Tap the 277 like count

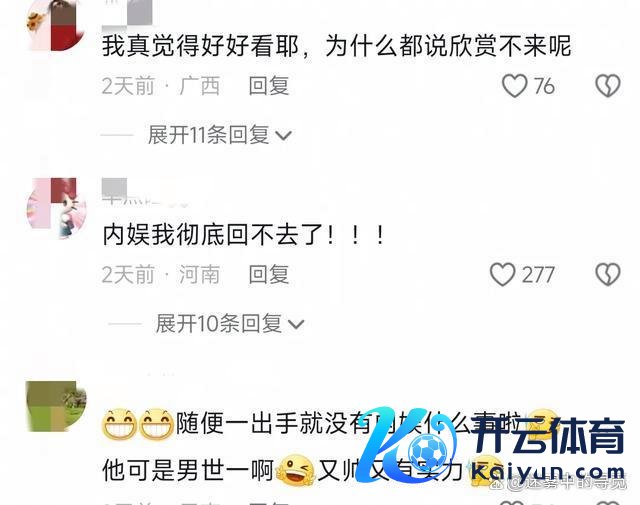click(x=538, y=274)
